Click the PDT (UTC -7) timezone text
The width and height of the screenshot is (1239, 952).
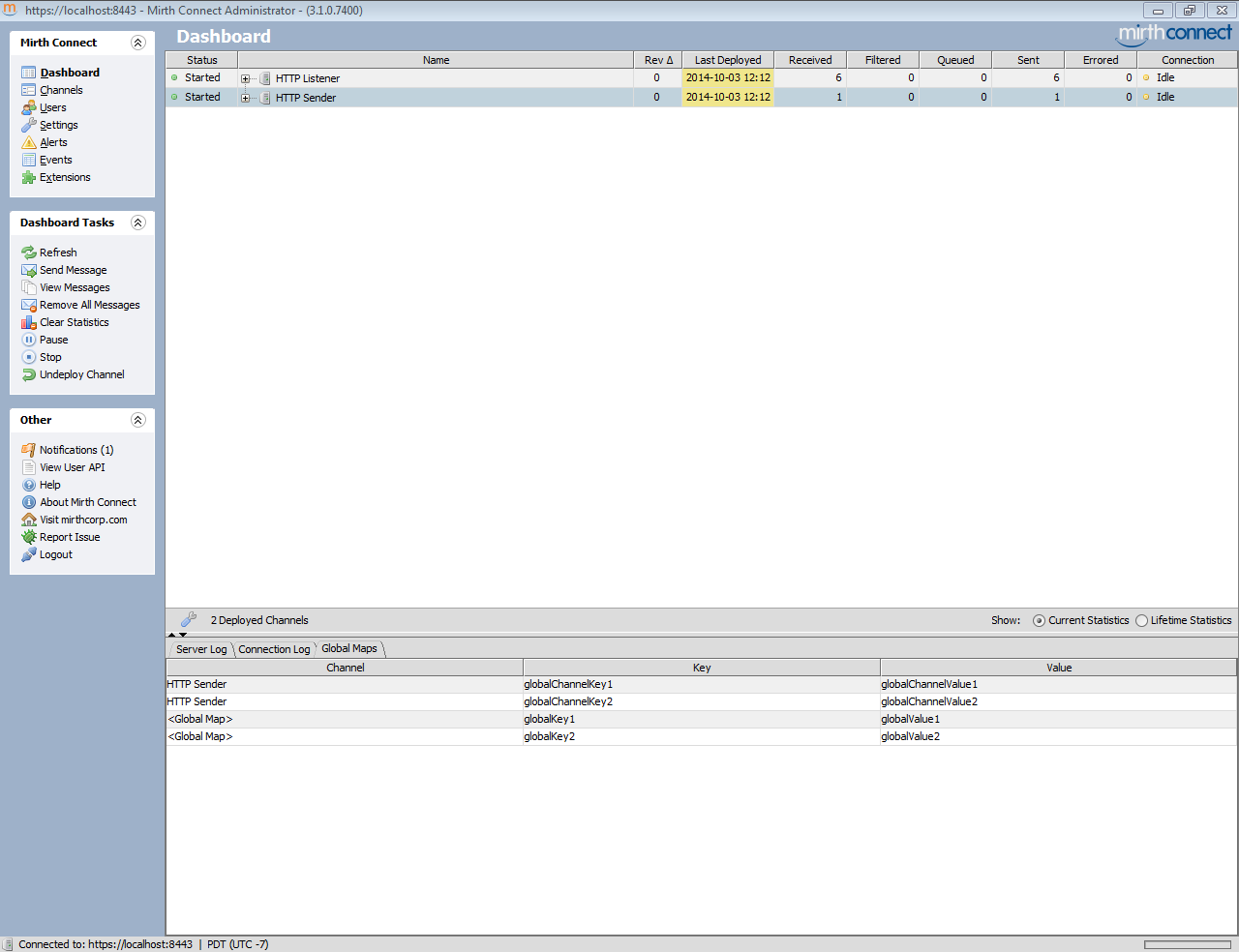pyautogui.click(x=237, y=944)
